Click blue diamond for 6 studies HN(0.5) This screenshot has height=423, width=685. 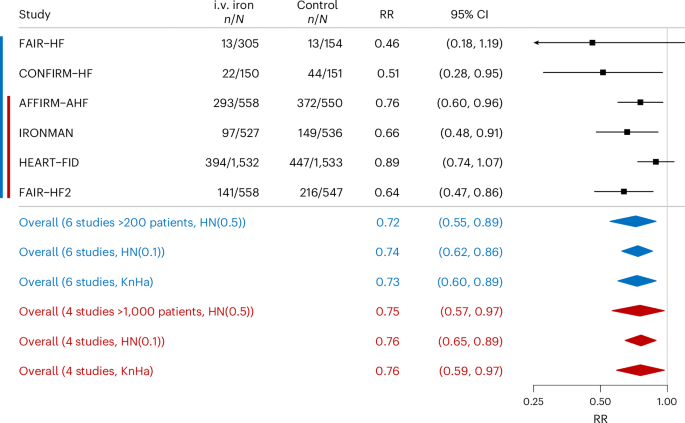tap(633, 222)
